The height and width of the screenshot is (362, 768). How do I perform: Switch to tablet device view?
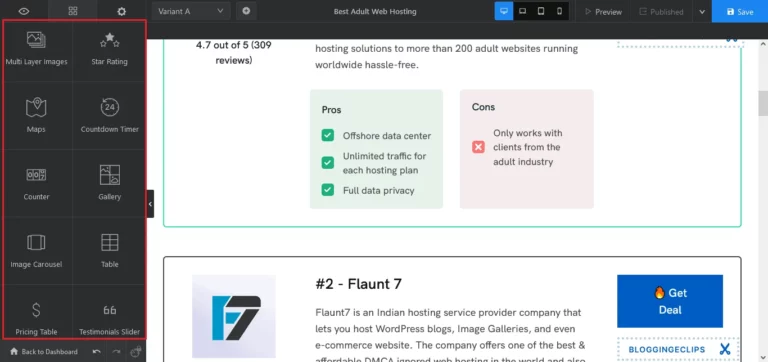(x=541, y=11)
